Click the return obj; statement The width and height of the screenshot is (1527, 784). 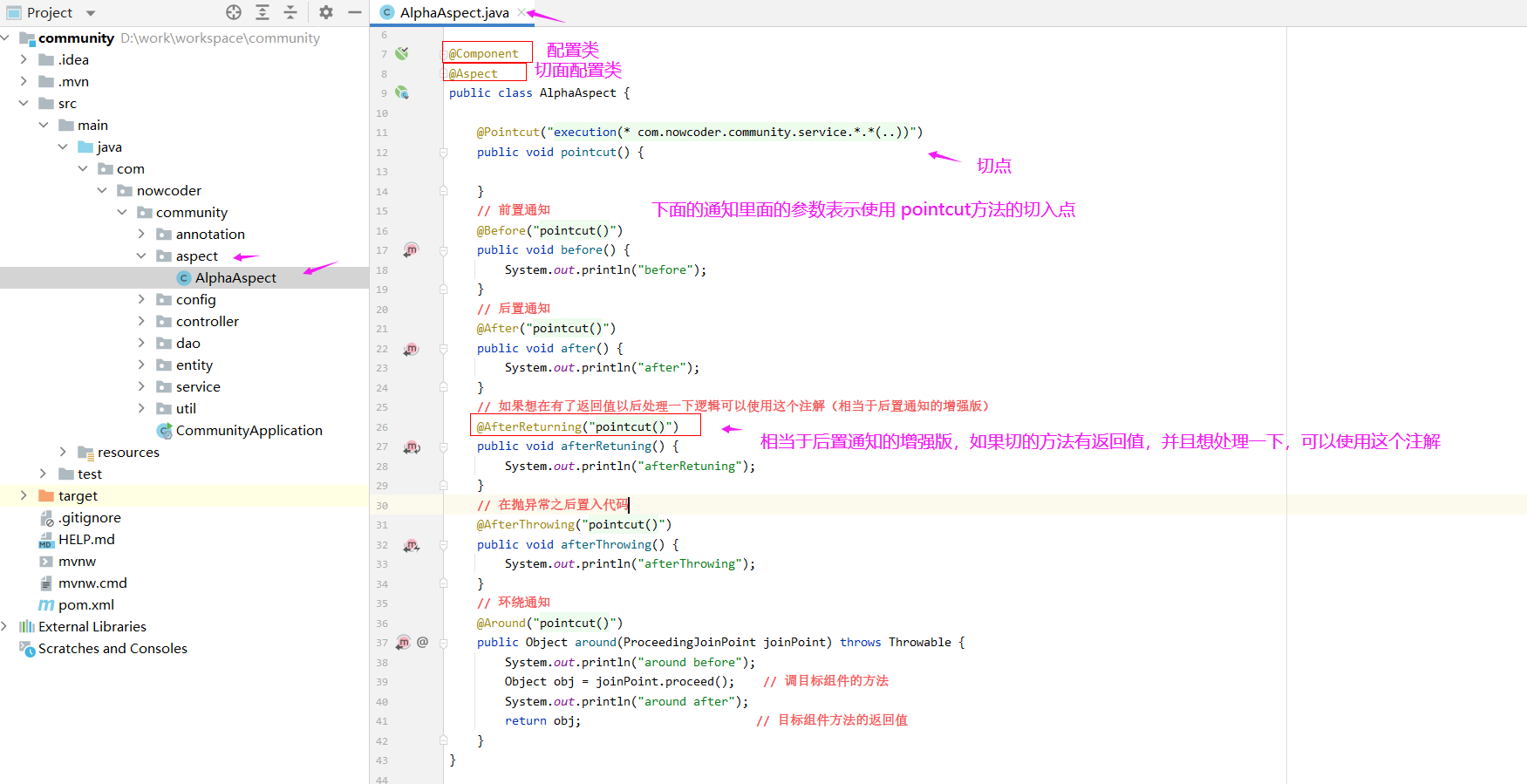coord(542,720)
